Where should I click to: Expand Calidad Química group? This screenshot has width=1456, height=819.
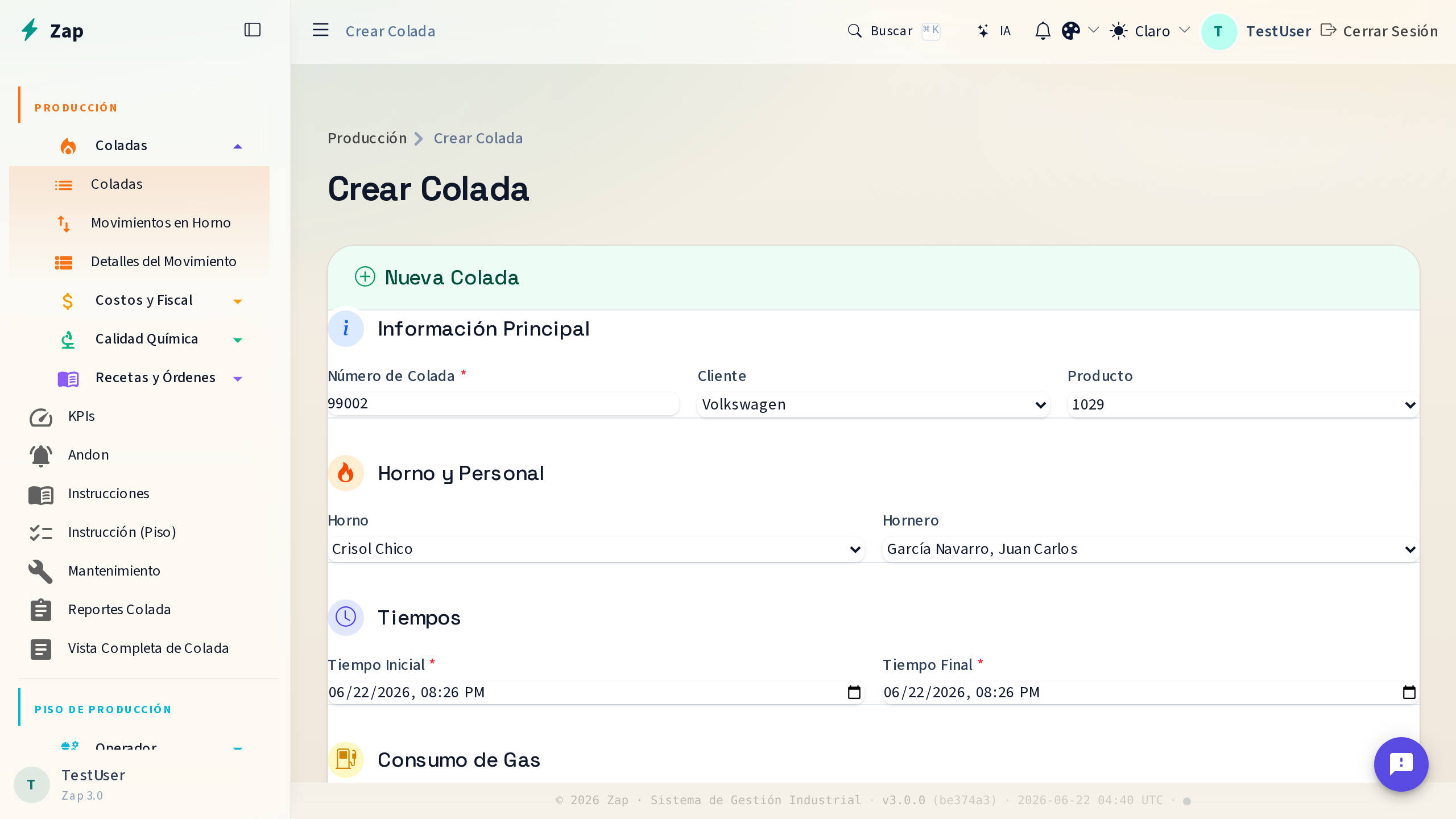tap(238, 340)
